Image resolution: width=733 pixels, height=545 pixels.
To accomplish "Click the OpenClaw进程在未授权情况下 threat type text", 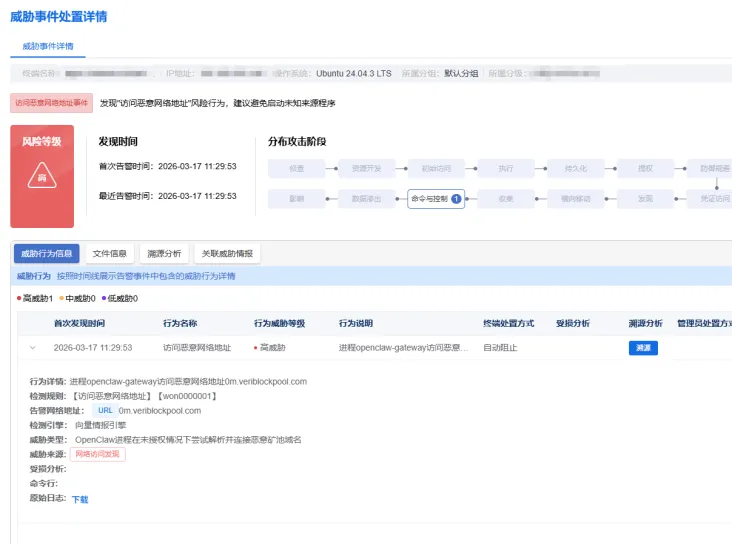I will [188, 439].
